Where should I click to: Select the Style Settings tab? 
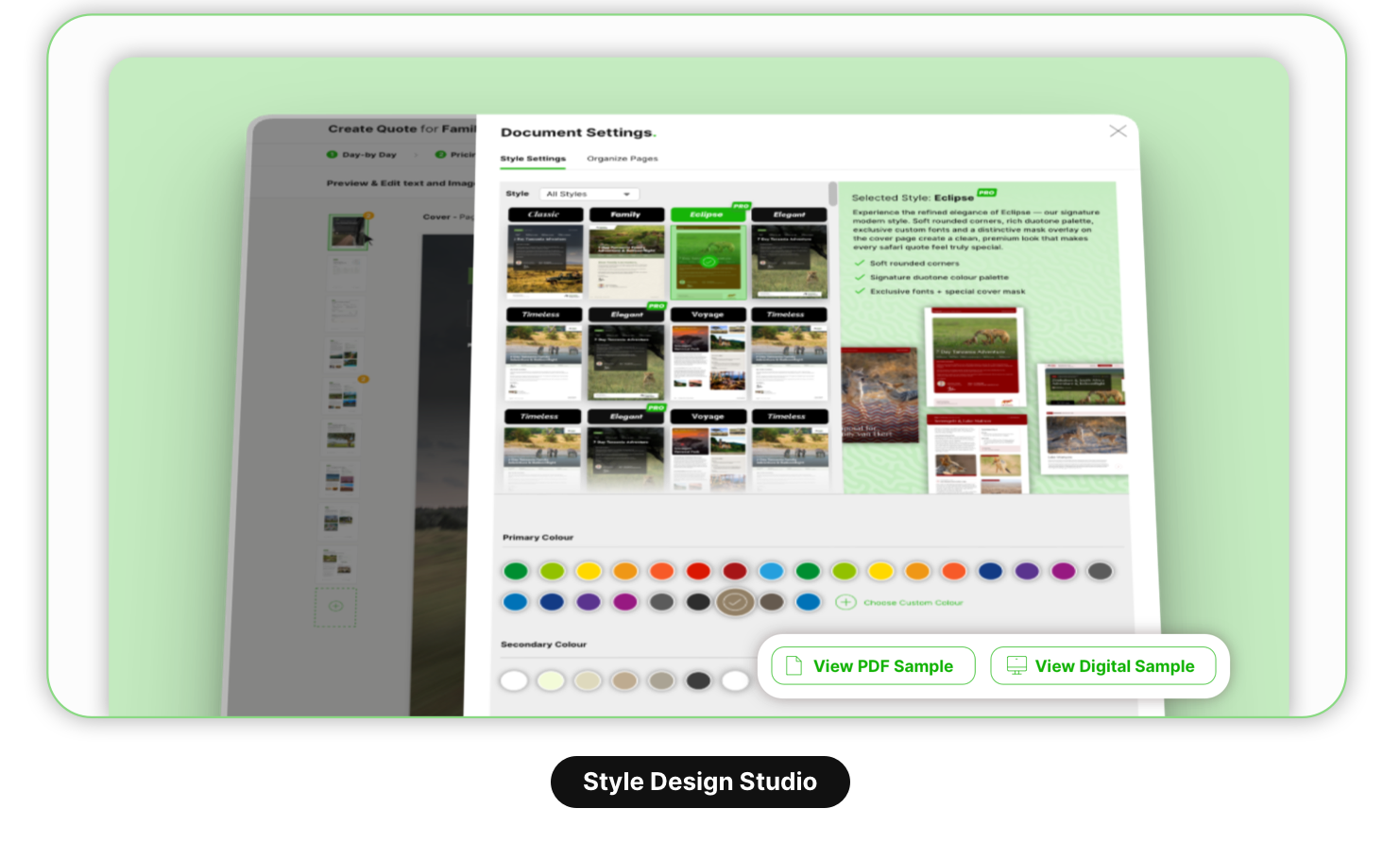pos(533,159)
